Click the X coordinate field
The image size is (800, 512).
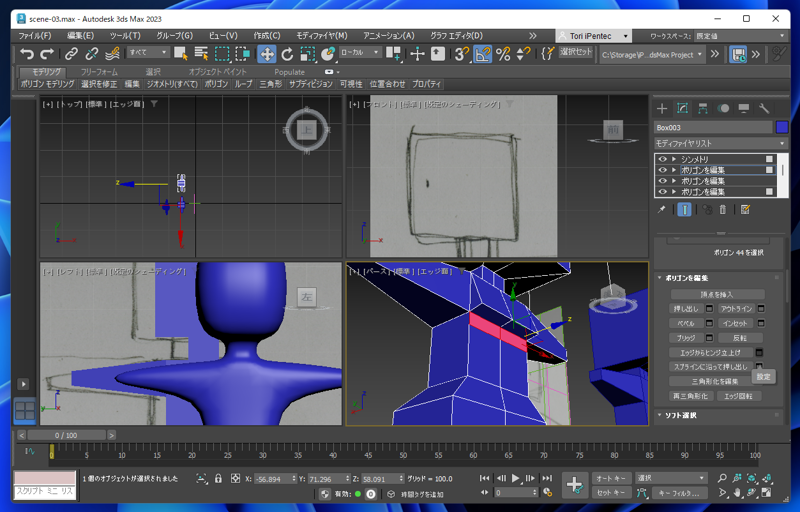(274, 479)
